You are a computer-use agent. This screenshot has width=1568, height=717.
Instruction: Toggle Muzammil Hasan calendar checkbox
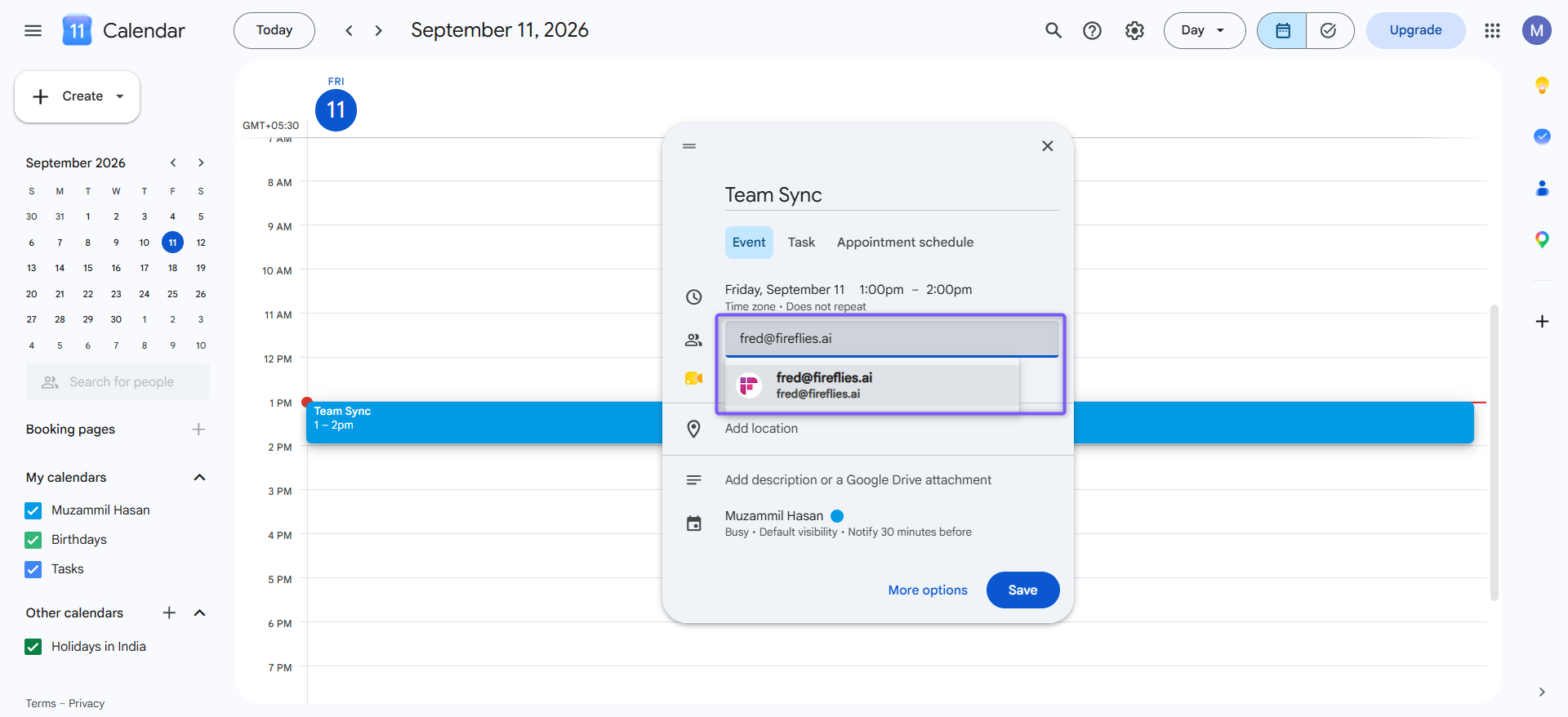(33, 510)
